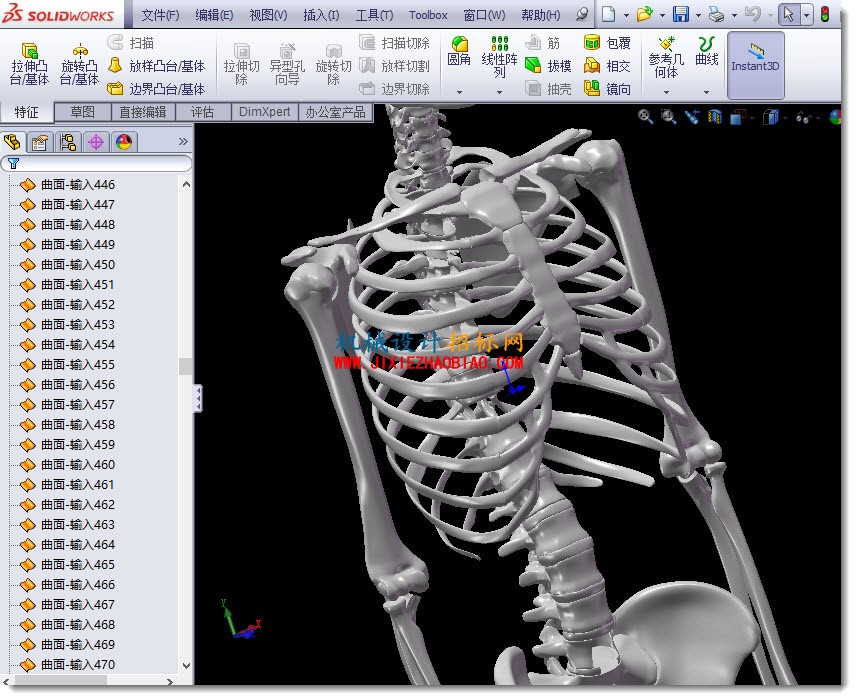Expand the Fillet (圆角) dropdown arrow
The image size is (856, 700).
coord(459,92)
